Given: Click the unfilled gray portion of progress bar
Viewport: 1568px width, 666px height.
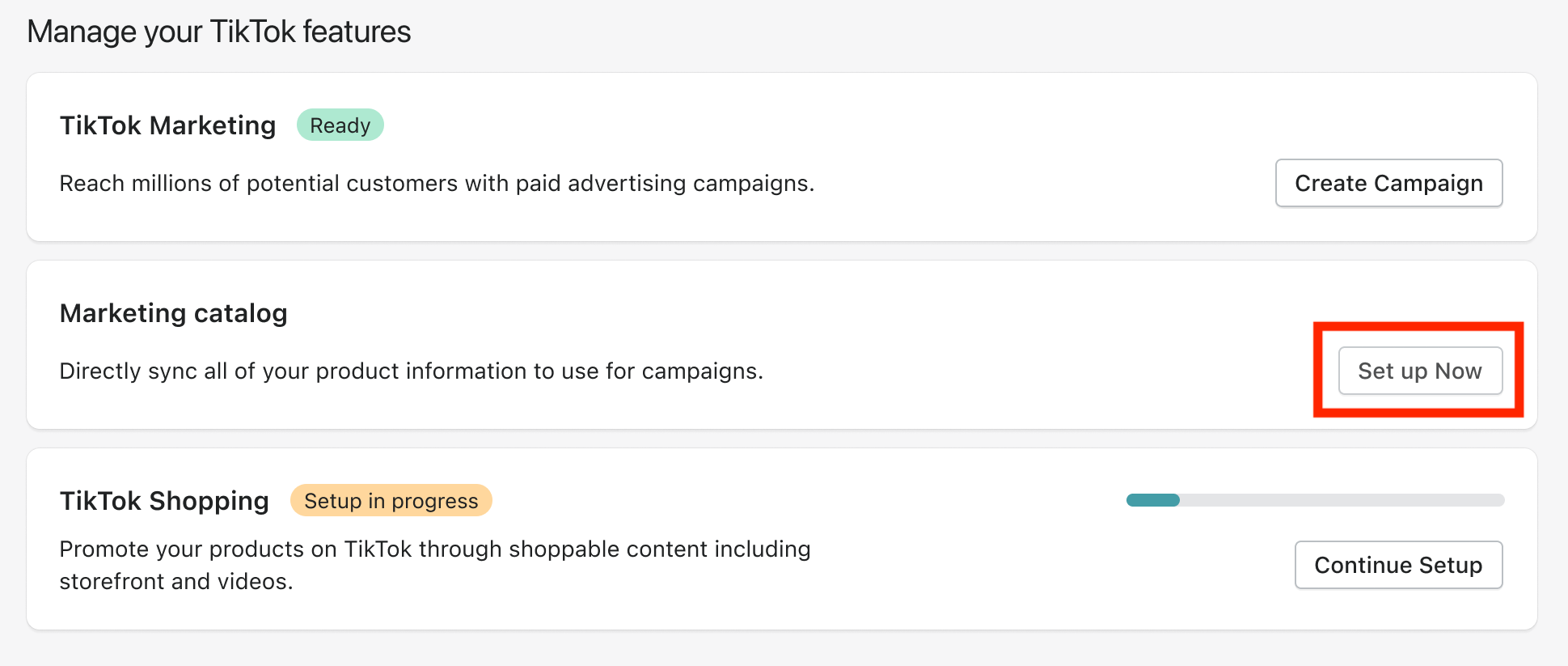Looking at the screenshot, I should pyautogui.click(x=1342, y=500).
